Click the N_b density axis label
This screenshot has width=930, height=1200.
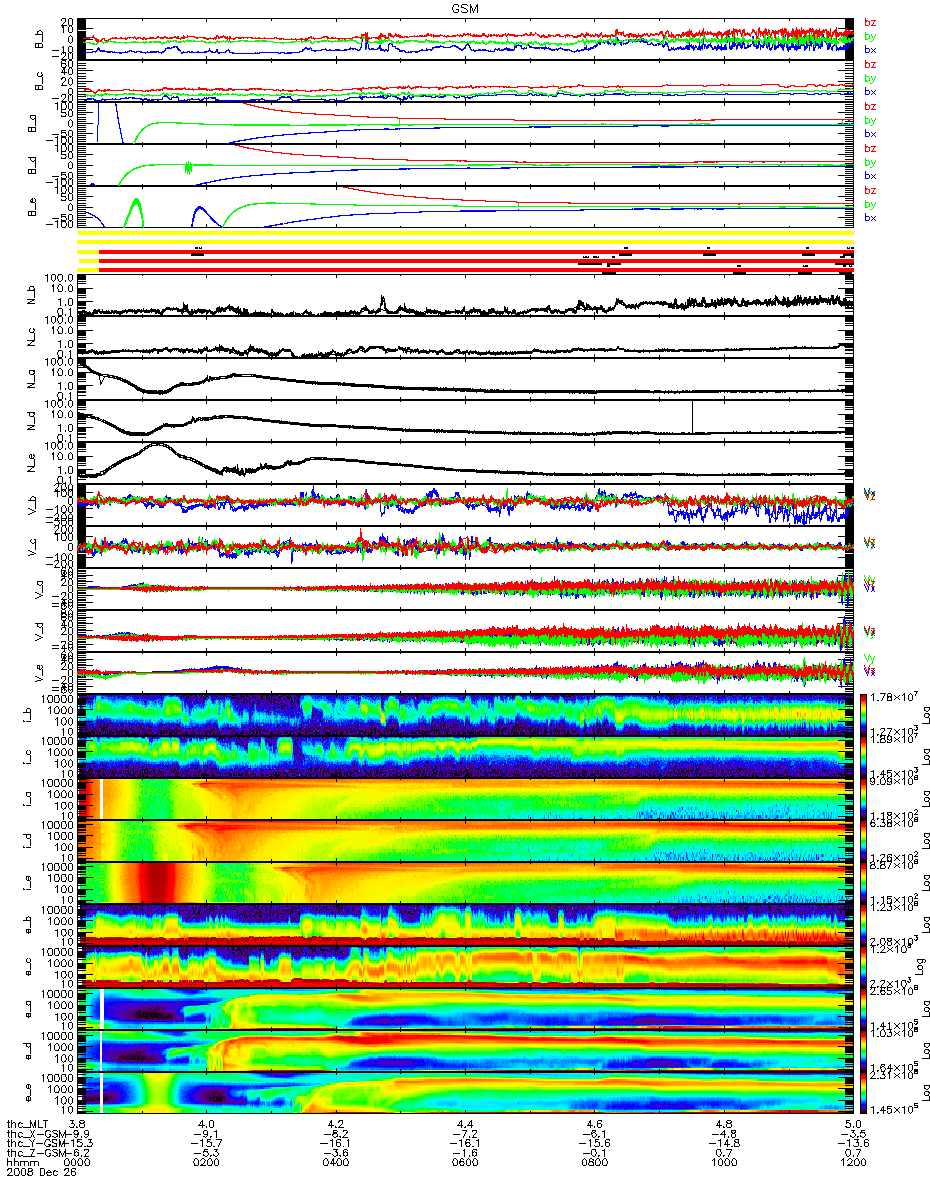click(31, 295)
